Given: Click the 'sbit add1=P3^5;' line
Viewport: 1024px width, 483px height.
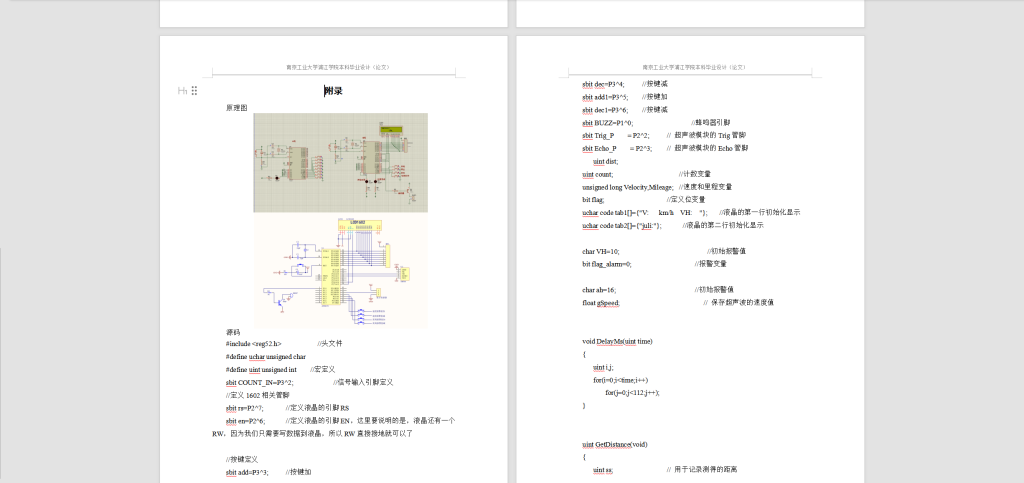Looking at the screenshot, I should 605,97.
